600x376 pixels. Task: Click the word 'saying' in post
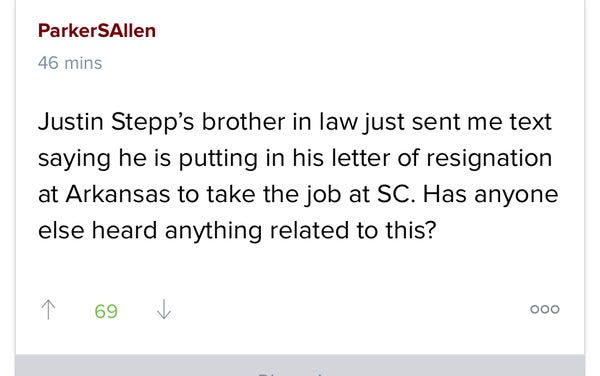pos(74,159)
